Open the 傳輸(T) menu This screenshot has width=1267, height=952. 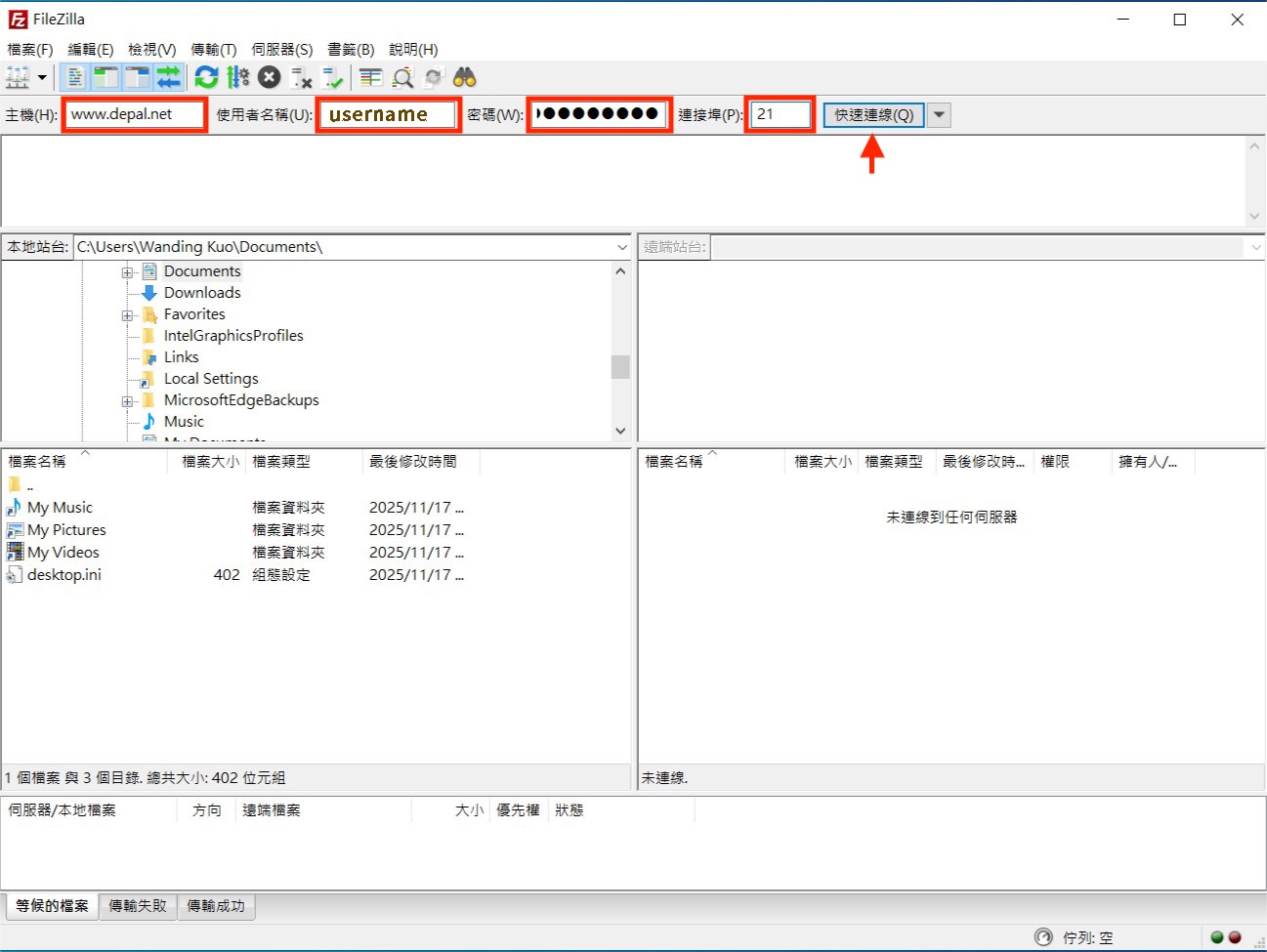click(213, 50)
